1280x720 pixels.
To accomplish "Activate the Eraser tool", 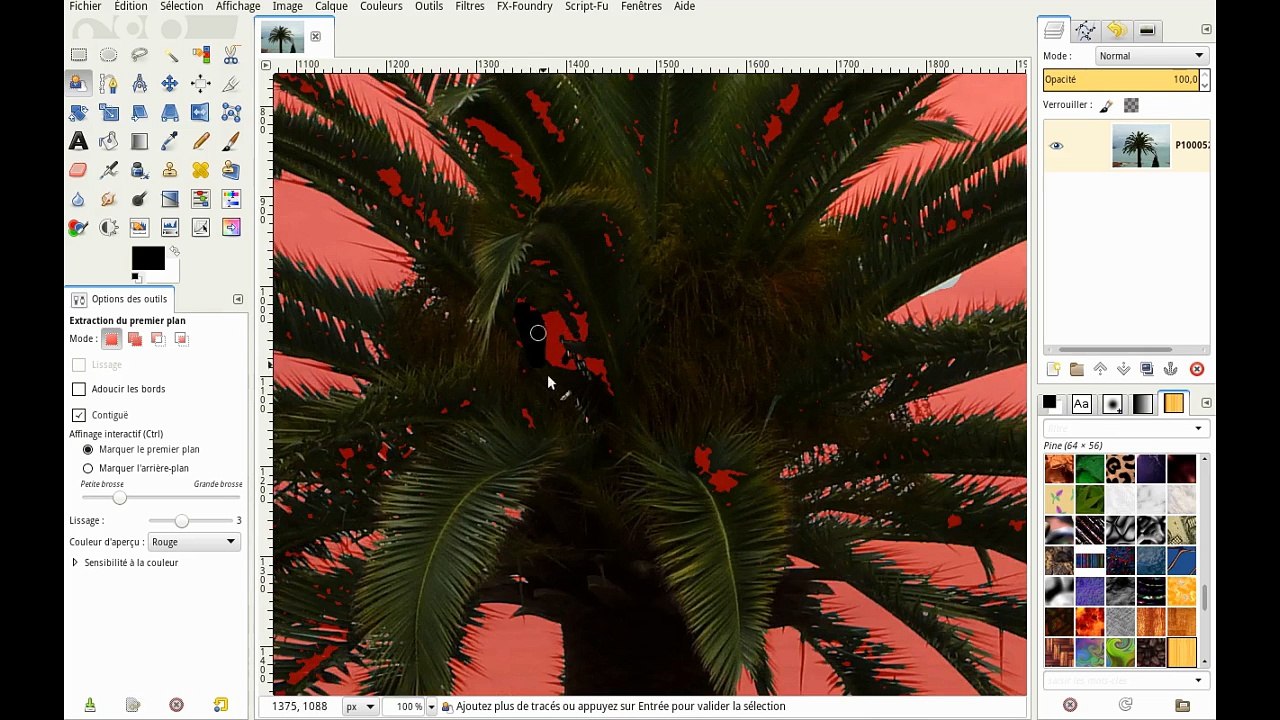I will coord(78,171).
